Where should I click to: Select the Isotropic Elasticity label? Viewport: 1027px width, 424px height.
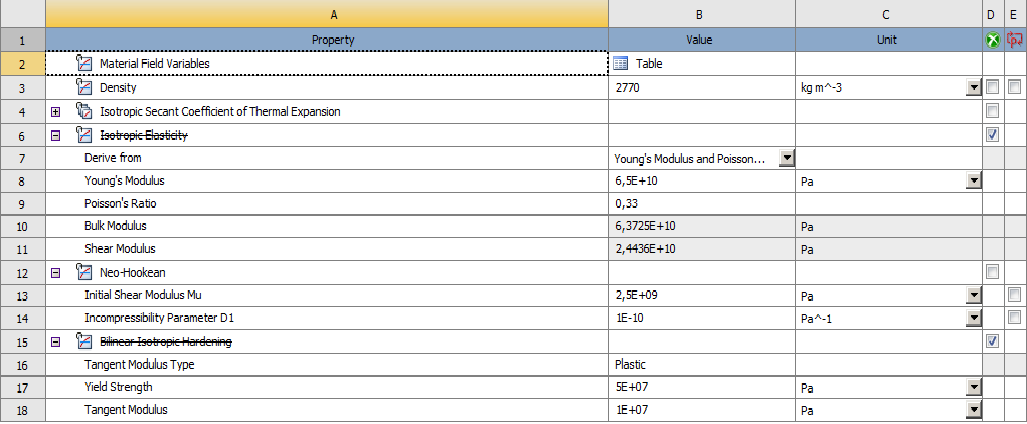coord(143,136)
